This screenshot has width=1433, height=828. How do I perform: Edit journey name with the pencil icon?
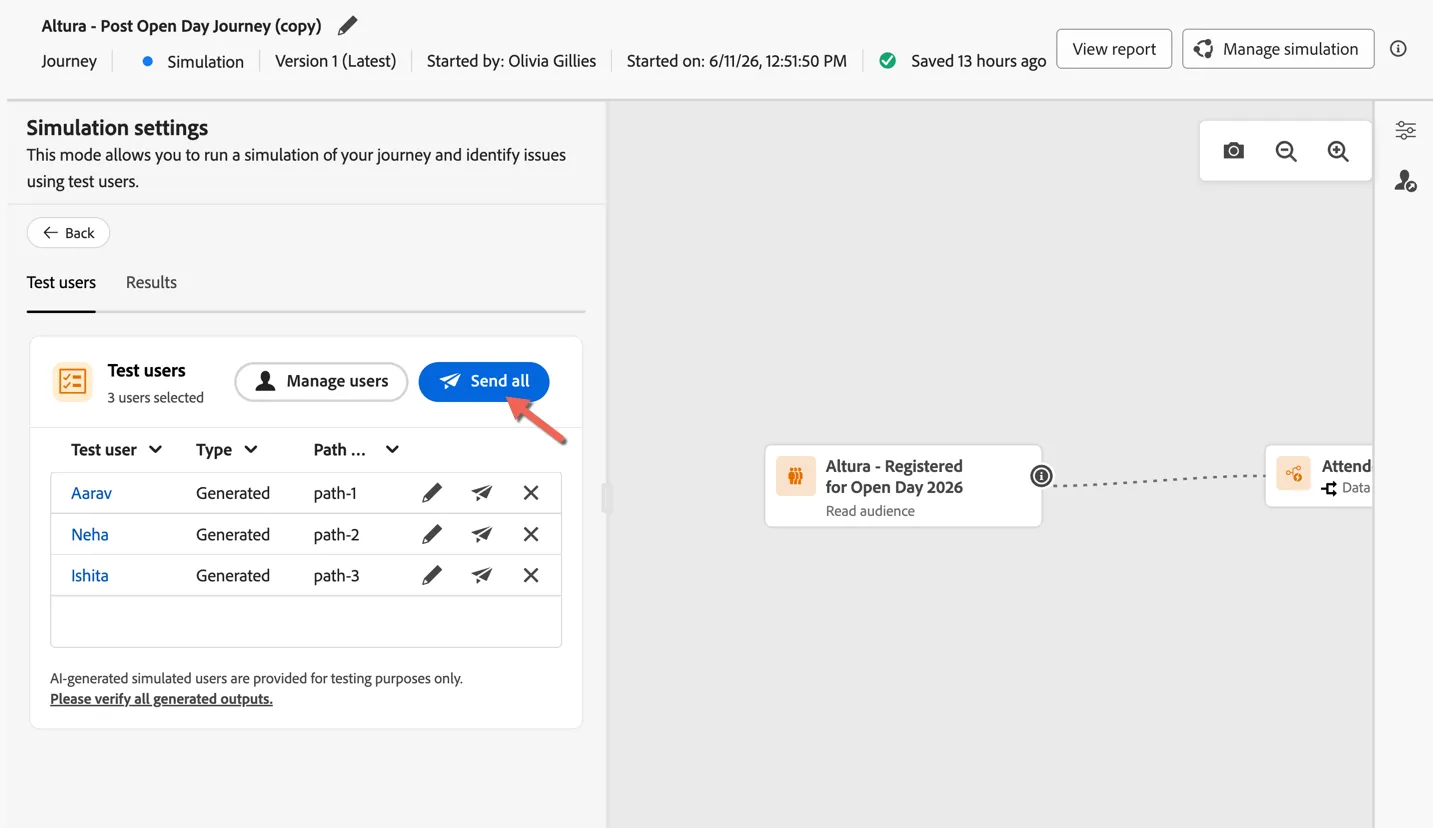coord(347,26)
